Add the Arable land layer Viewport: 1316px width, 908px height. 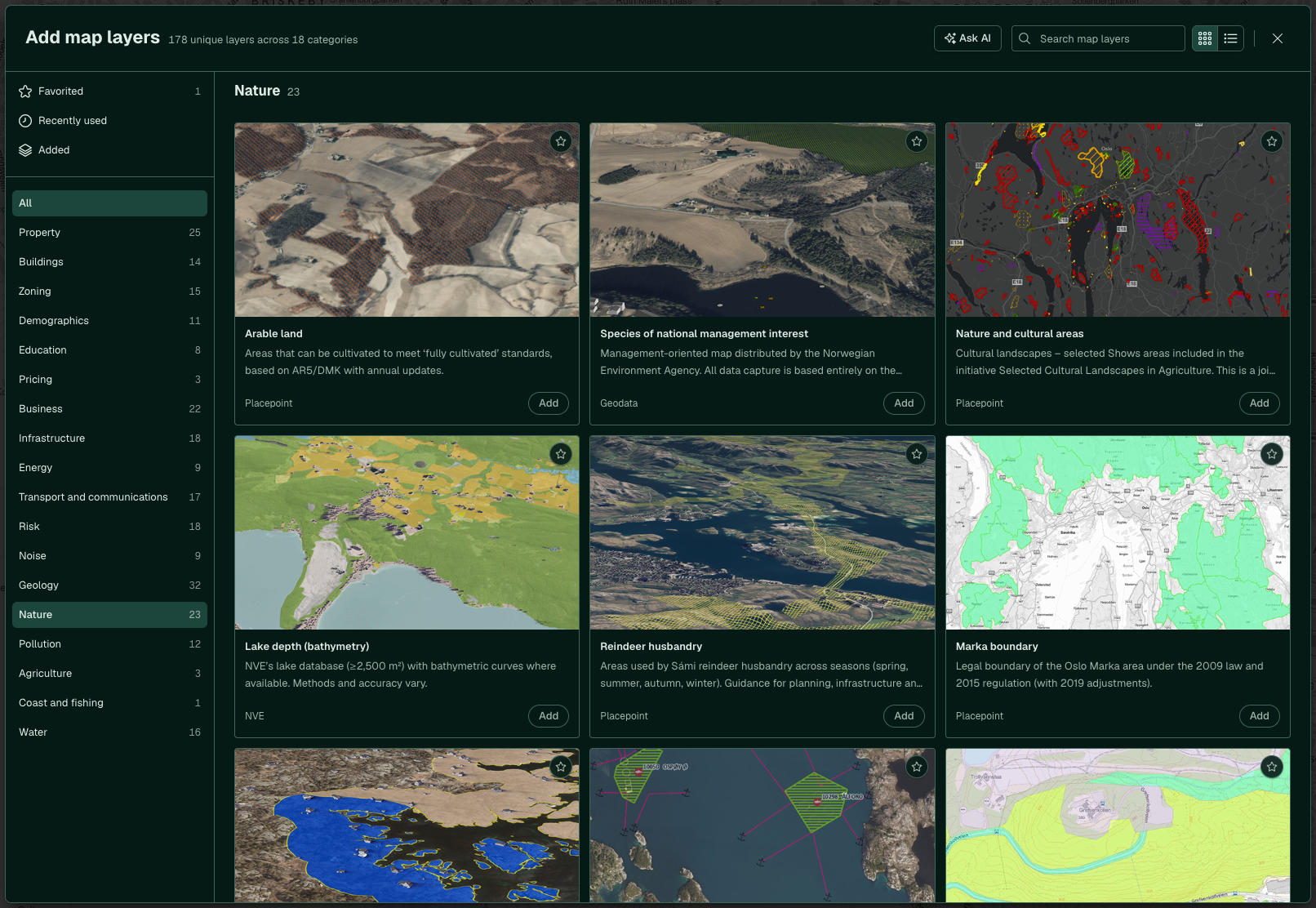(549, 403)
